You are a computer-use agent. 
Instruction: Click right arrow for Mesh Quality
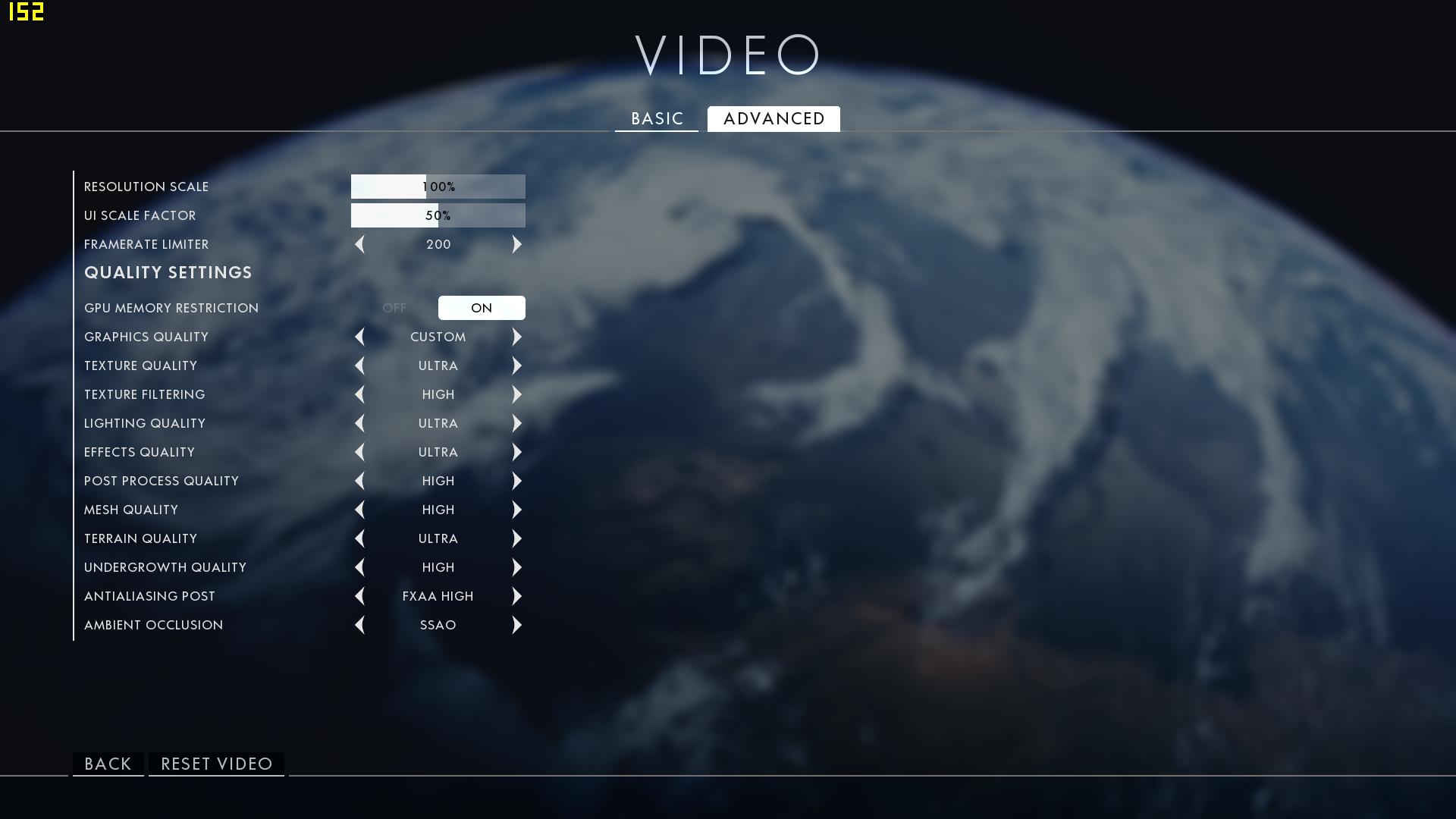tap(516, 510)
